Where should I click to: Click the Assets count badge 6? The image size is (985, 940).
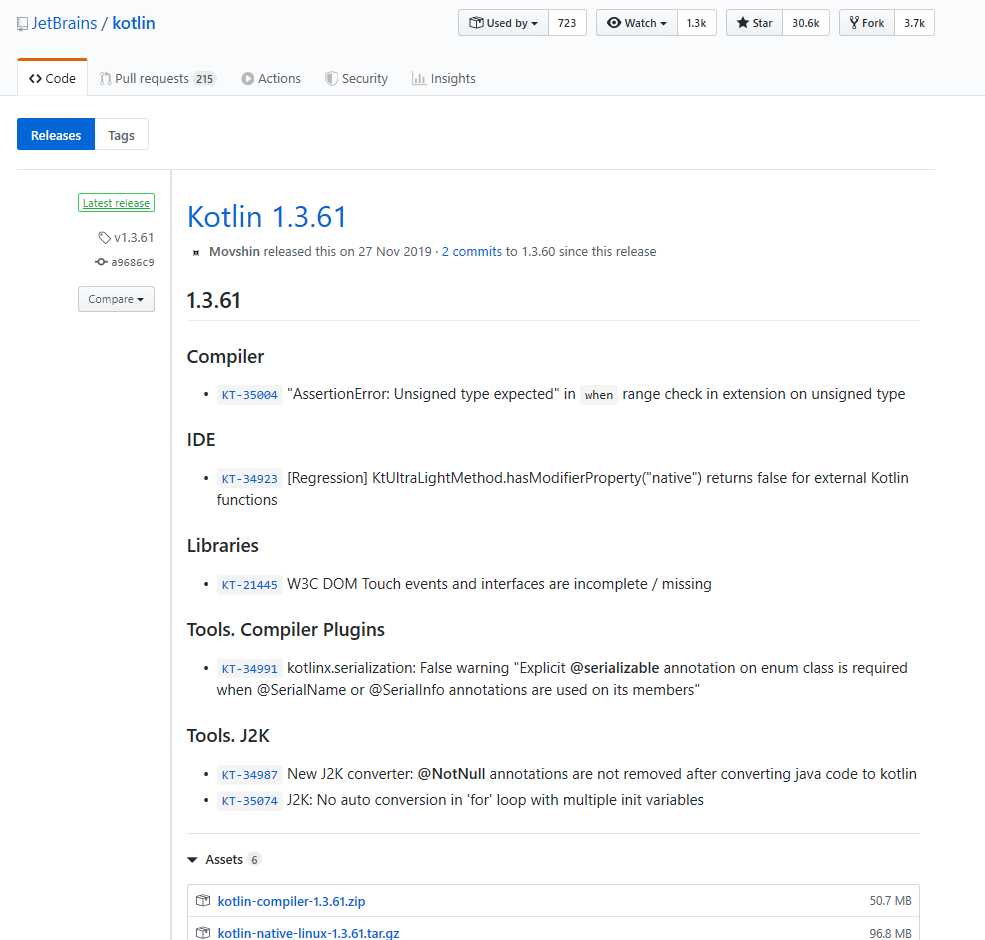[254, 860]
